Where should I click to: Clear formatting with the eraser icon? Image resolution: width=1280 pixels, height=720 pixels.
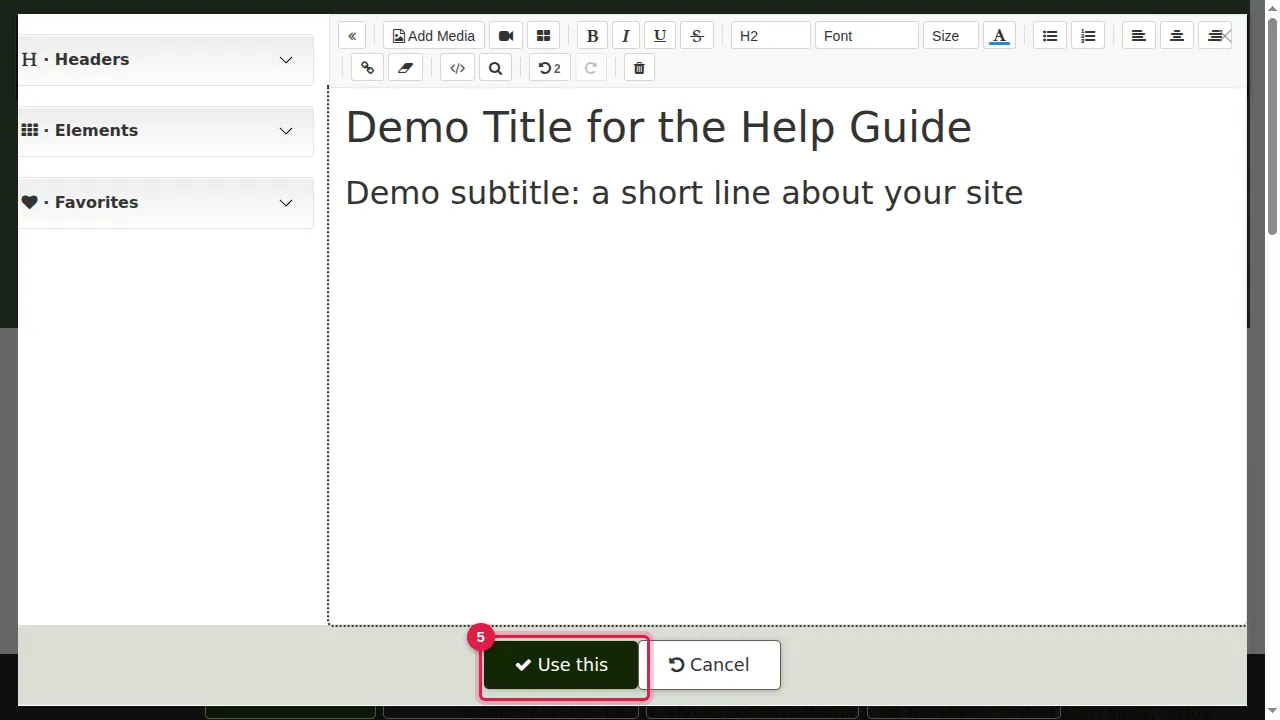point(406,68)
